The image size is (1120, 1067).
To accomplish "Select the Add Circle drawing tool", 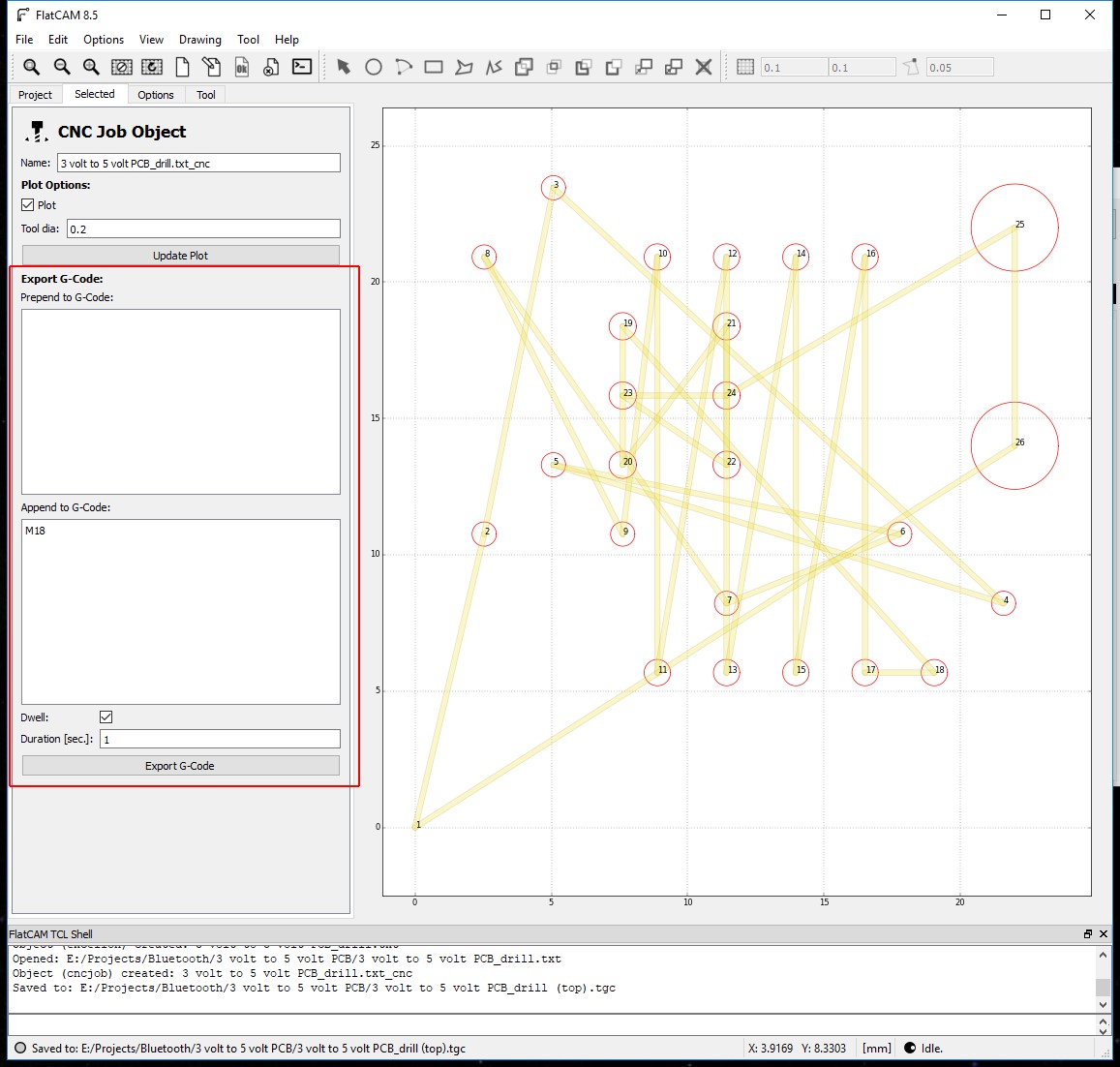I will 374,67.
